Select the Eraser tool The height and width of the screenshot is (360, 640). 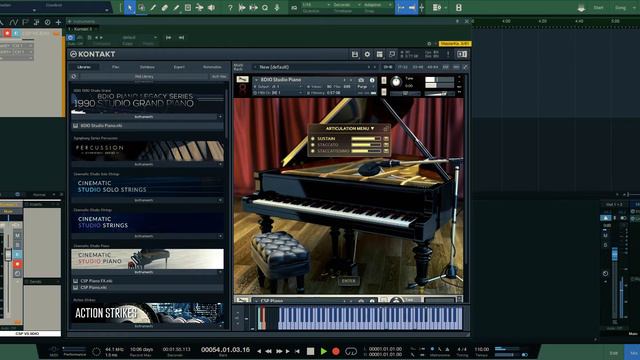pos(164,7)
